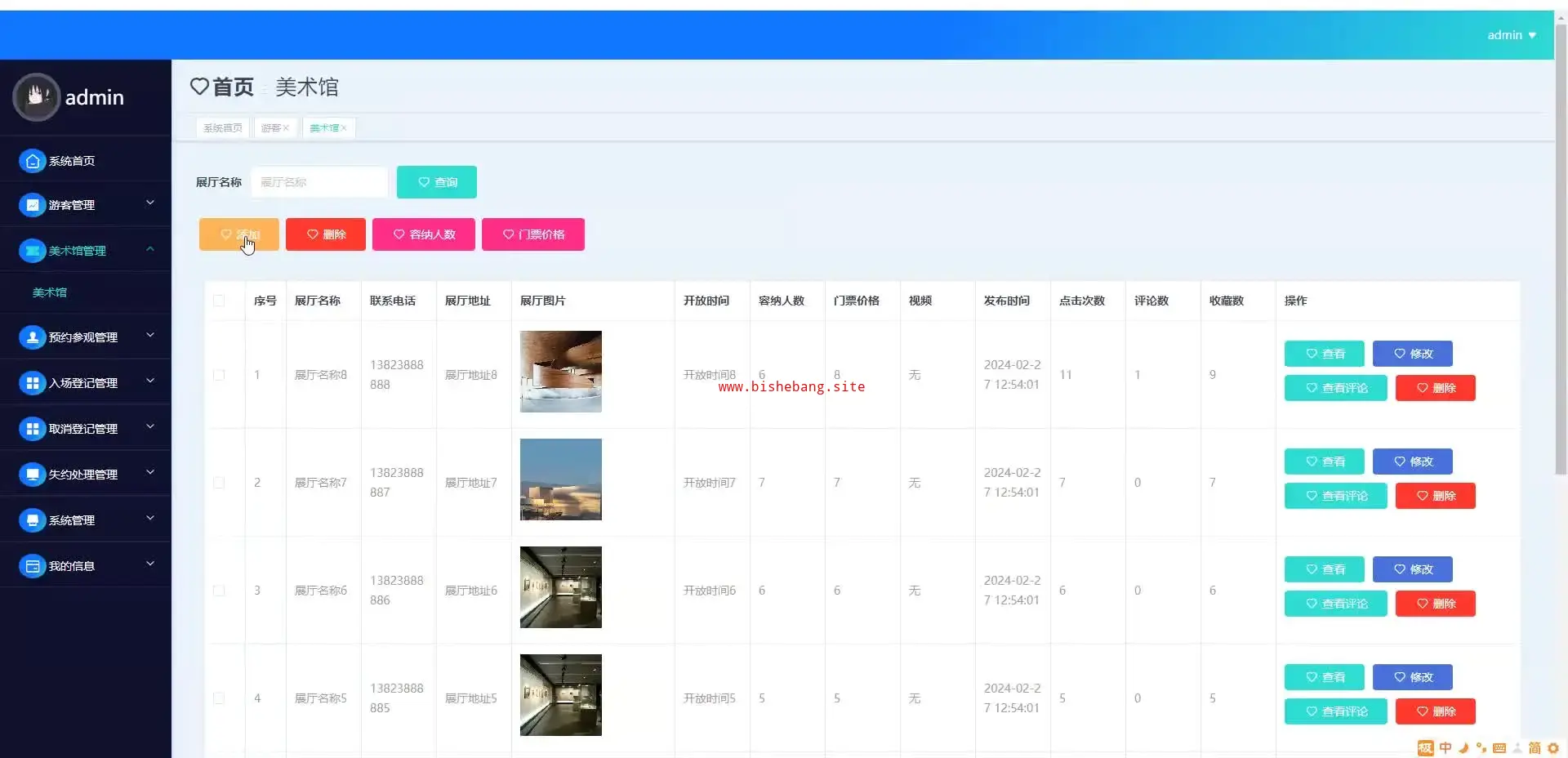Click the 系统首页 home icon in sidebar
Viewport: 1568px width, 758px height.
pos(32,161)
